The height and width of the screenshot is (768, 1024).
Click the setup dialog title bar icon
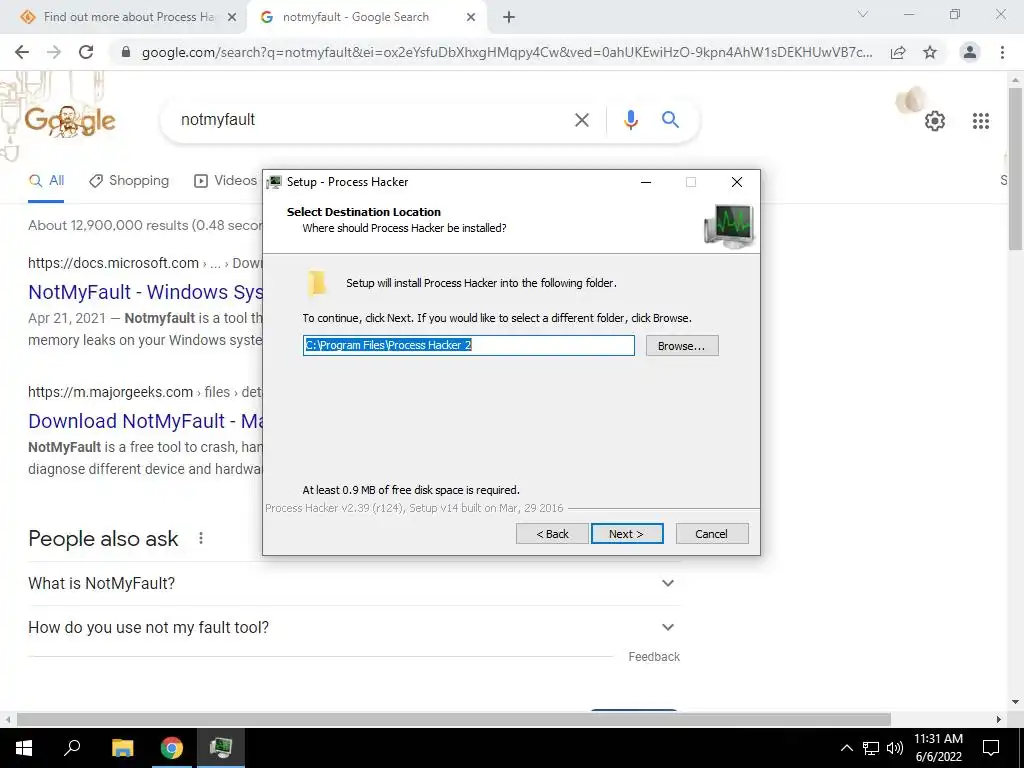coord(274,182)
